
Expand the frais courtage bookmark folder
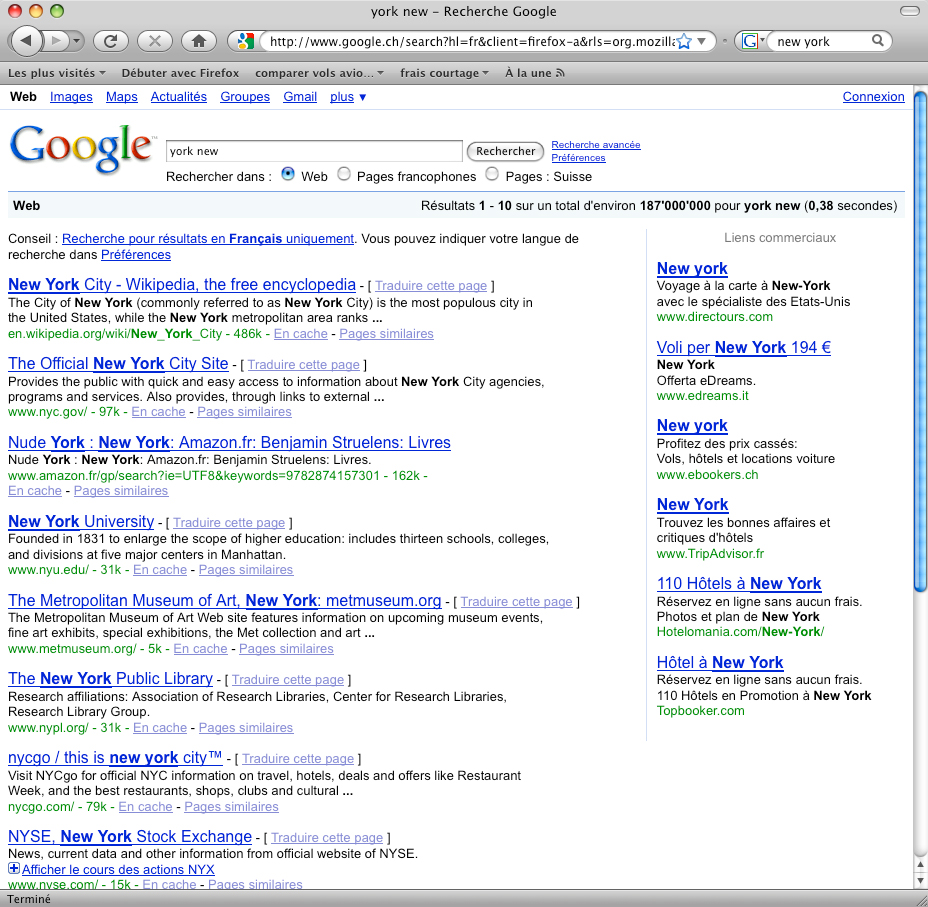444,73
